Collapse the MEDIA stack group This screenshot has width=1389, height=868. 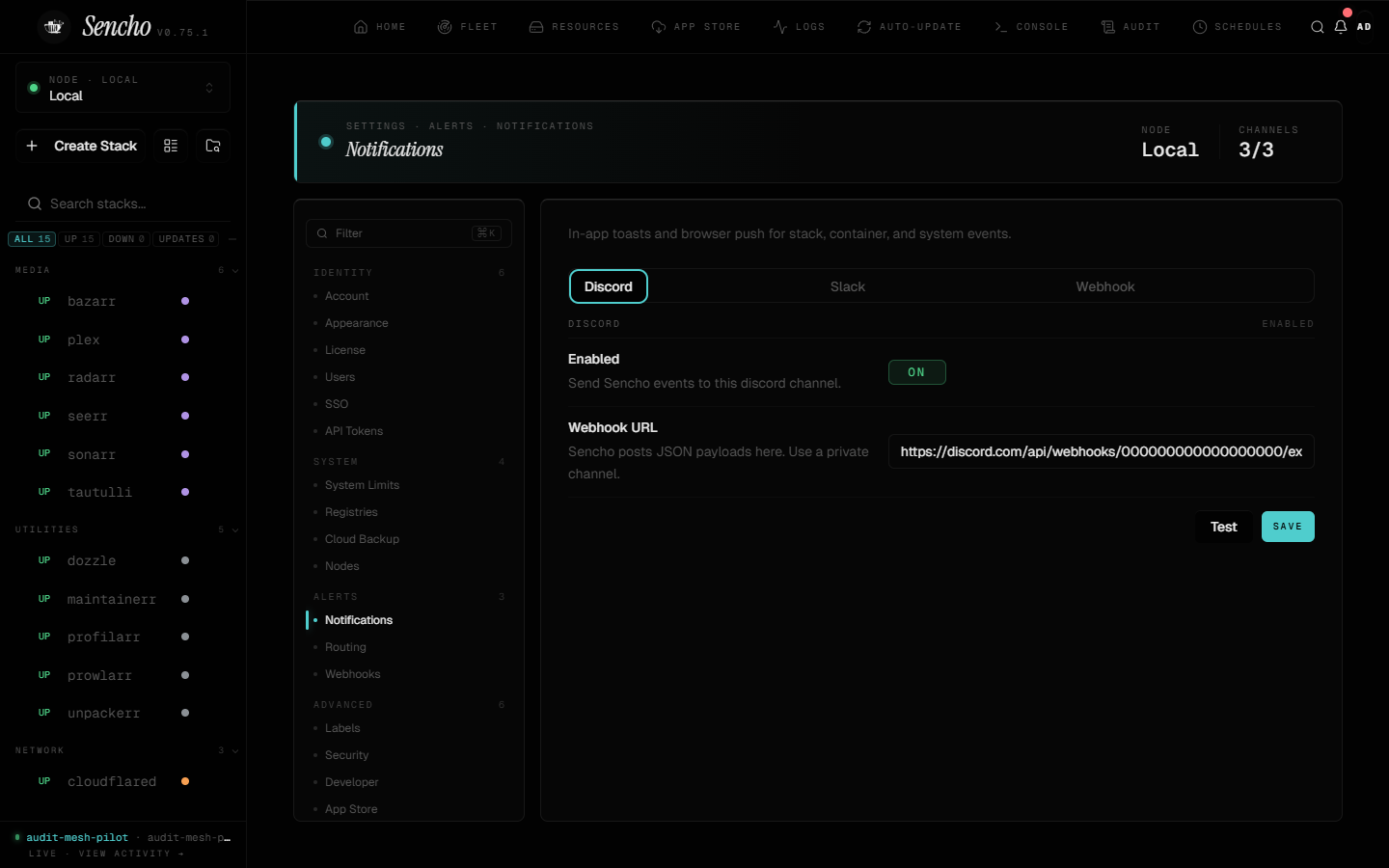pos(235,271)
